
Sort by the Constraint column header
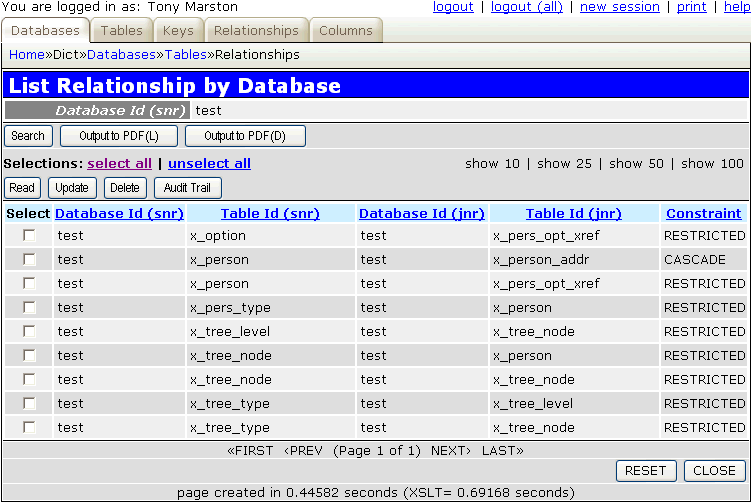704,213
